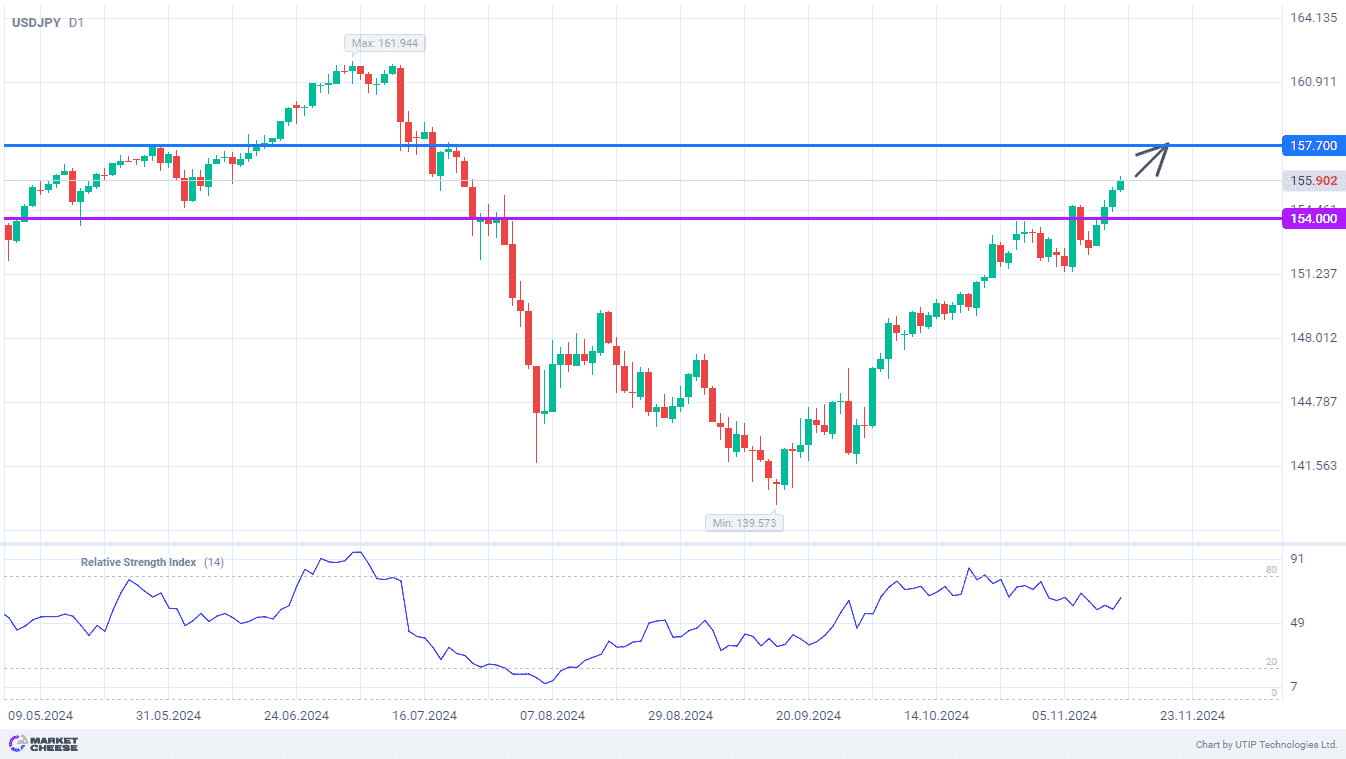Click the blue 157.700 price tag
1346x759 pixels.
[1313, 146]
